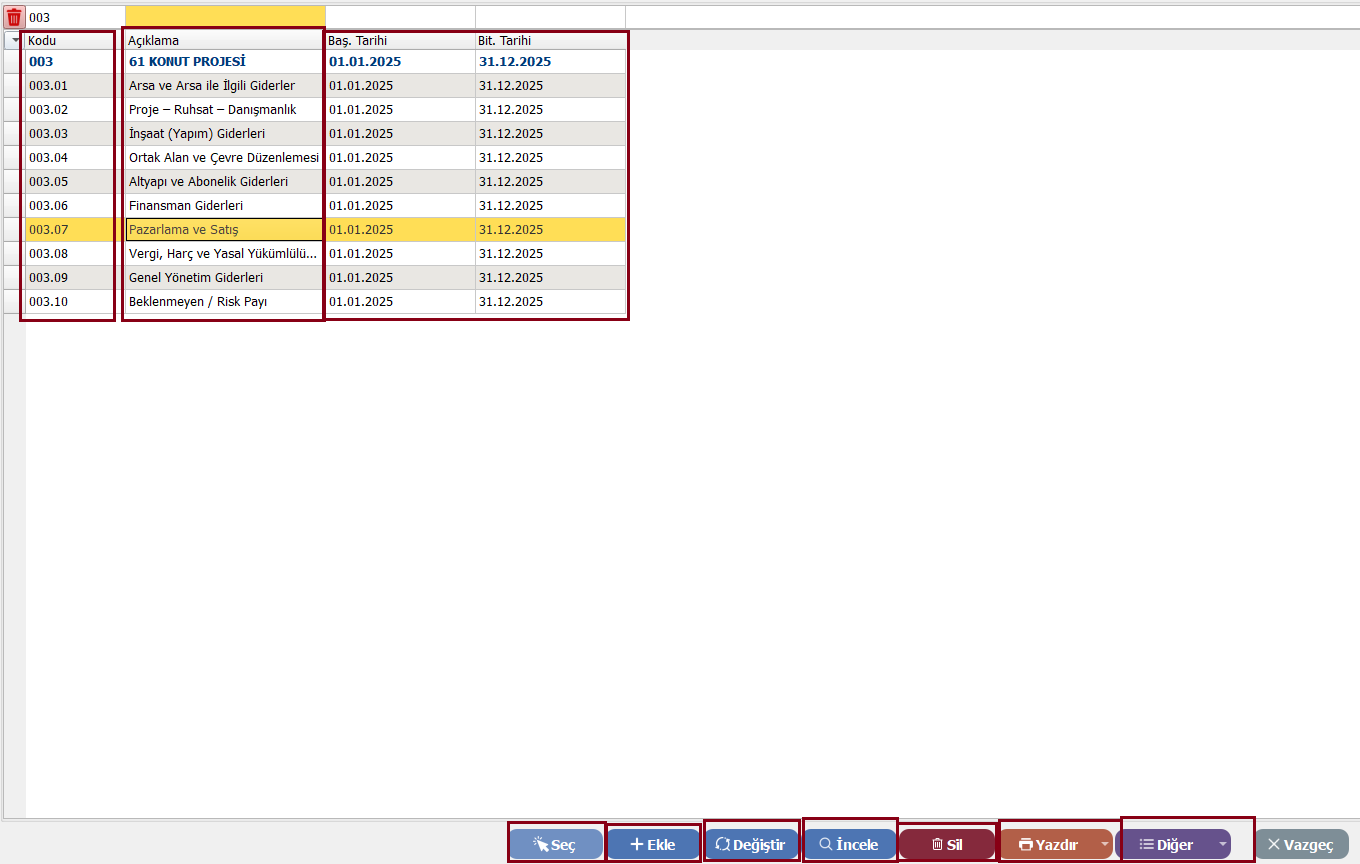Click the Diğer button
The image size is (1360, 864).
coord(1166,844)
